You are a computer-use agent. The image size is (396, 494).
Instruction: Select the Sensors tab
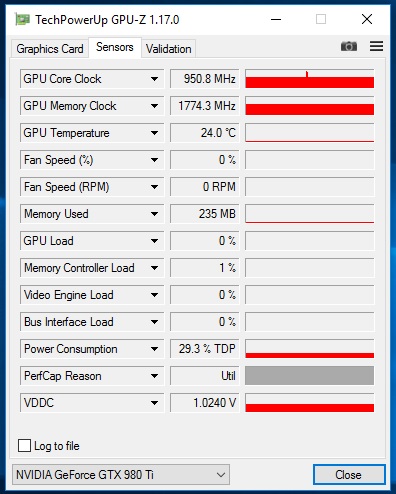coord(115,47)
